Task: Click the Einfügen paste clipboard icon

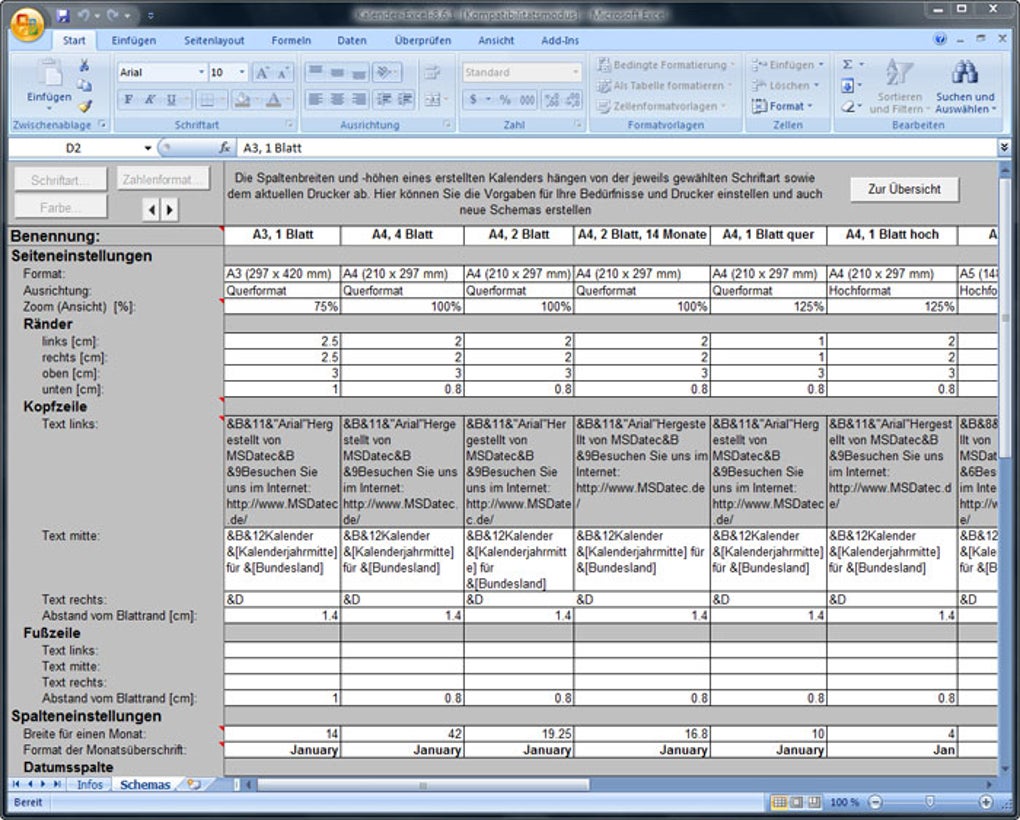Action: [x=49, y=73]
